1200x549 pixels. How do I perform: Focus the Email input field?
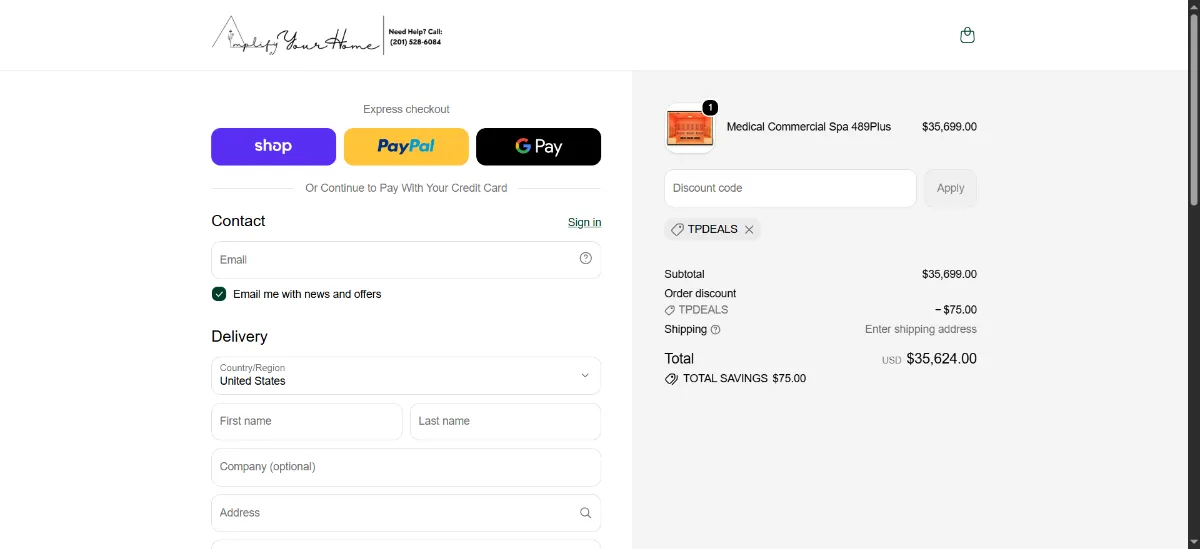406,259
